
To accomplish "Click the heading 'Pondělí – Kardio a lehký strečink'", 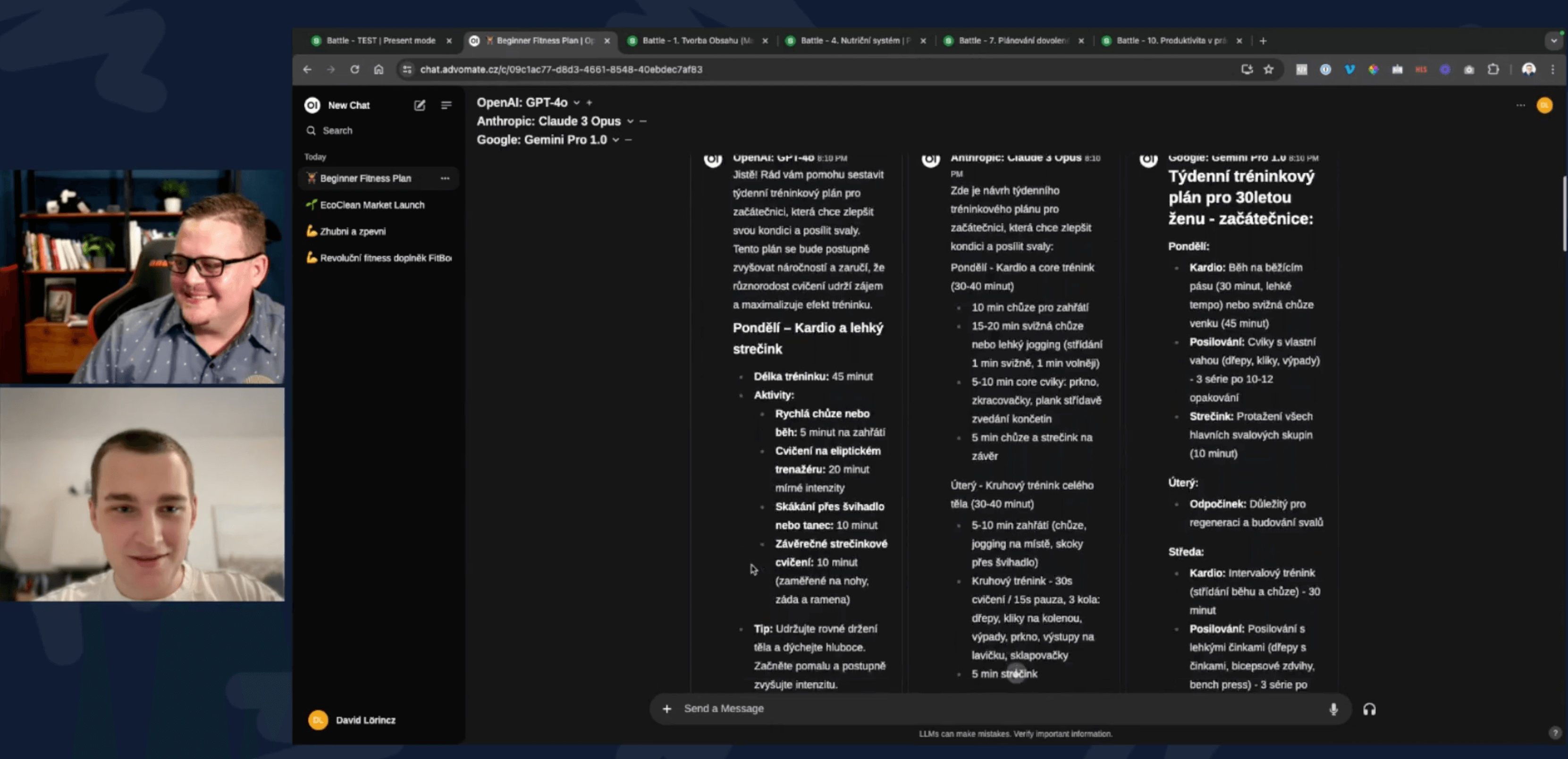I will pyautogui.click(x=808, y=338).
